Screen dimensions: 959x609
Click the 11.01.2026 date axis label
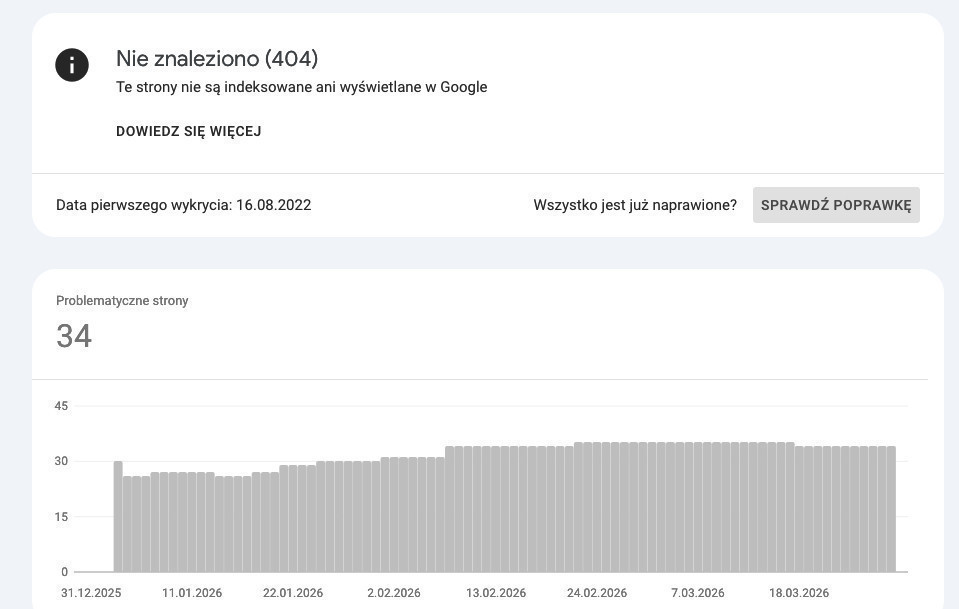[x=192, y=593]
